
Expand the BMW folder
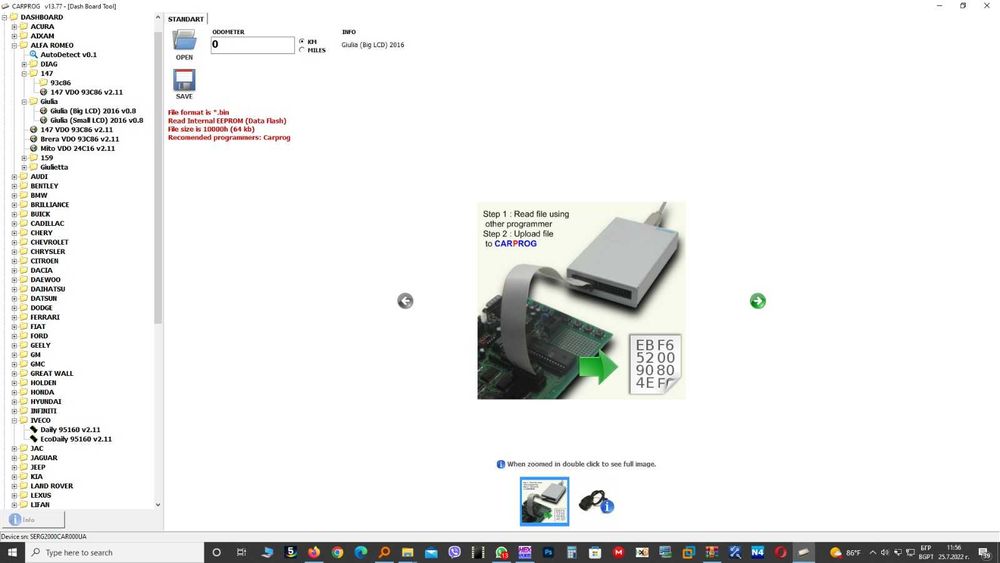14,195
